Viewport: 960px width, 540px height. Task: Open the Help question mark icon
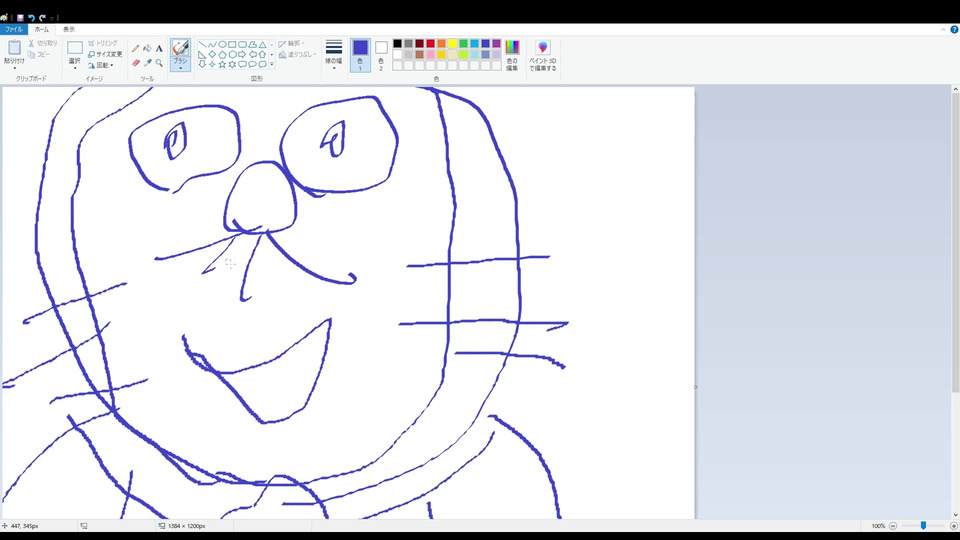click(954, 29)
